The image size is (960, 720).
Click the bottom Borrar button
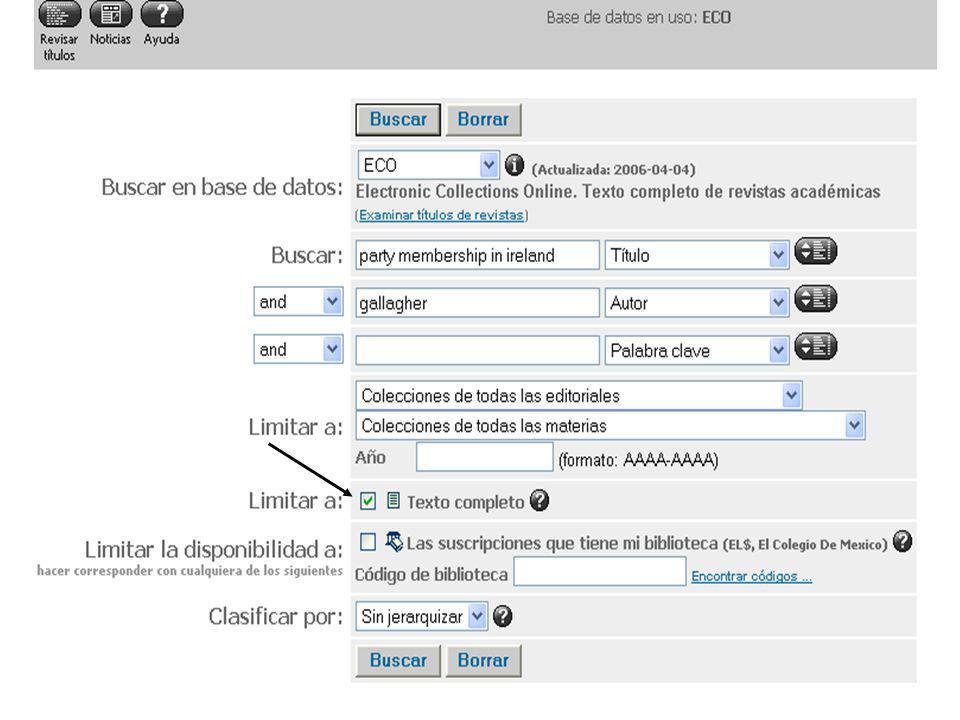click(484, 661)
